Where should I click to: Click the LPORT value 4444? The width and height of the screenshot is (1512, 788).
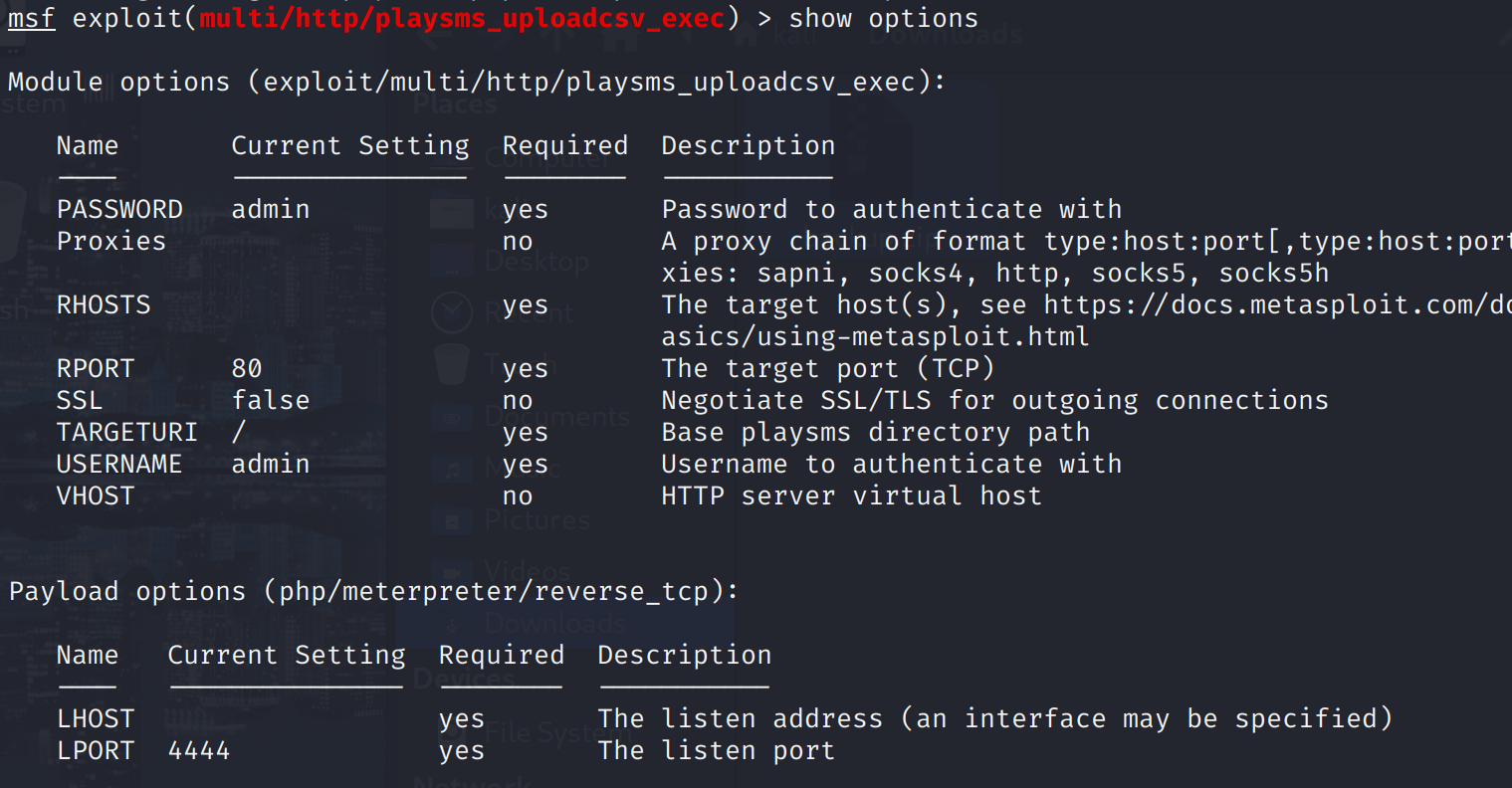(x=199, y=750)
